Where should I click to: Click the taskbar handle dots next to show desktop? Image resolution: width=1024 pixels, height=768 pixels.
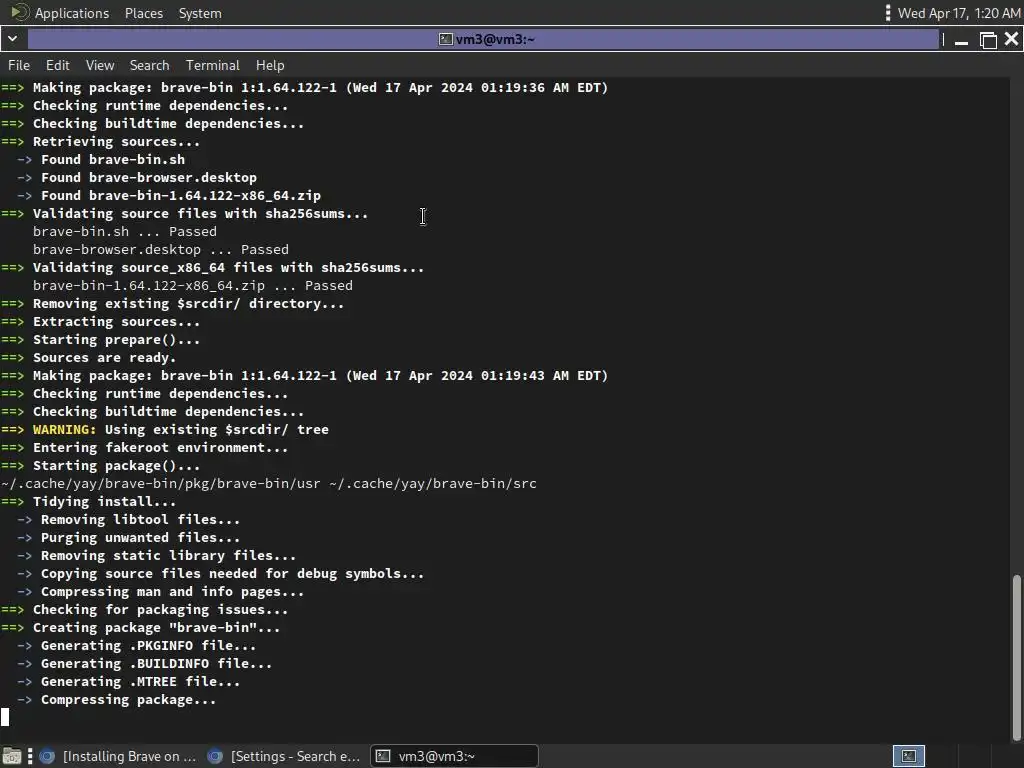30,756
